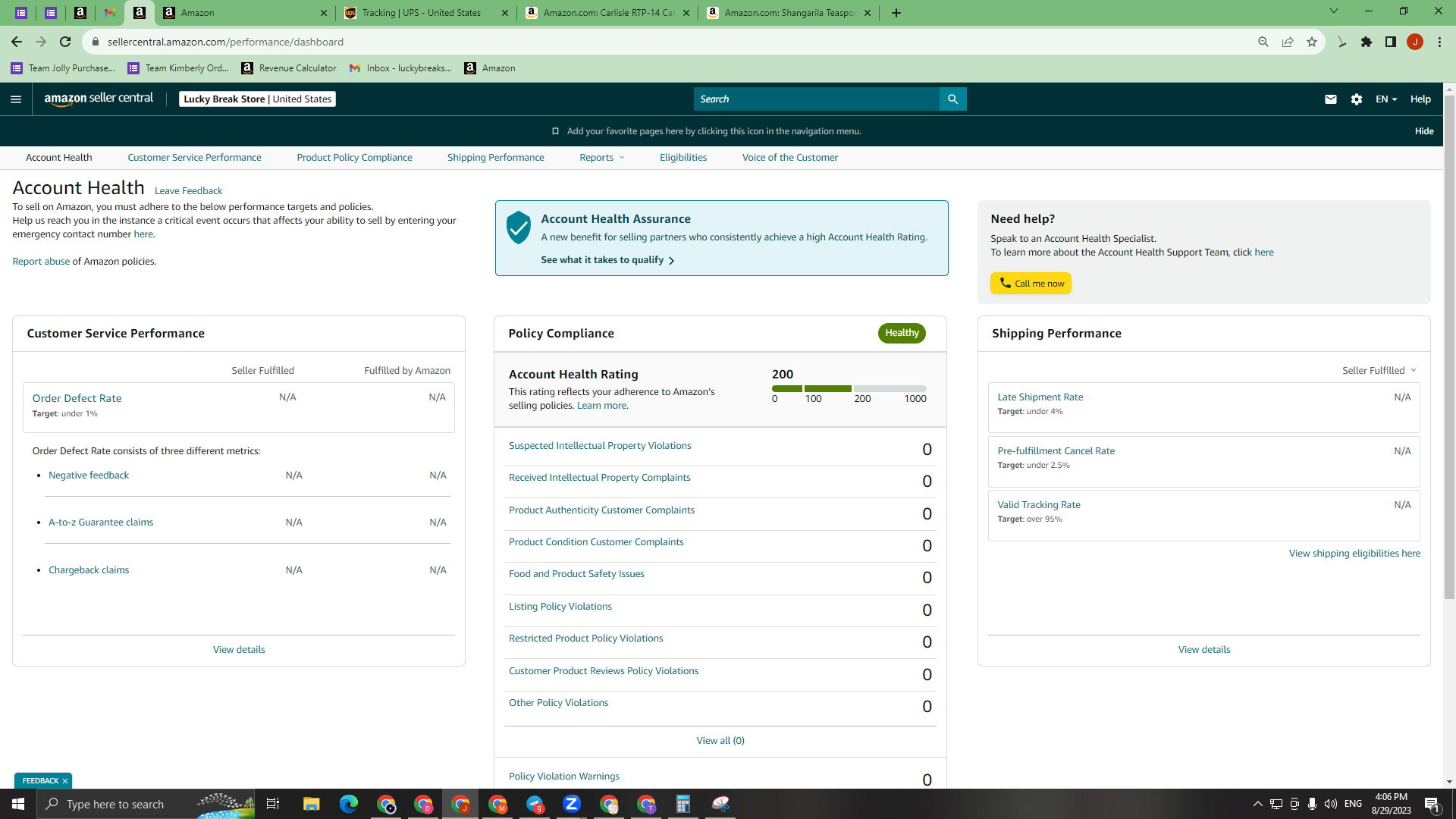The height and width of the screenshot is (819, 1456).
Task: Open the messages envelope icon
Action: 1330,99
